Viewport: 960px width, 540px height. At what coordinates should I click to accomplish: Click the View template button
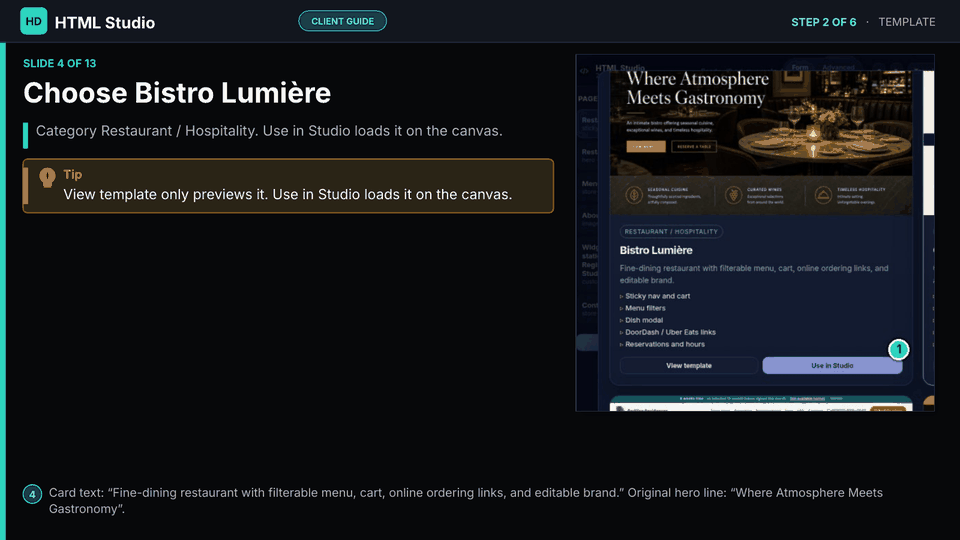(x=689, y=366)
